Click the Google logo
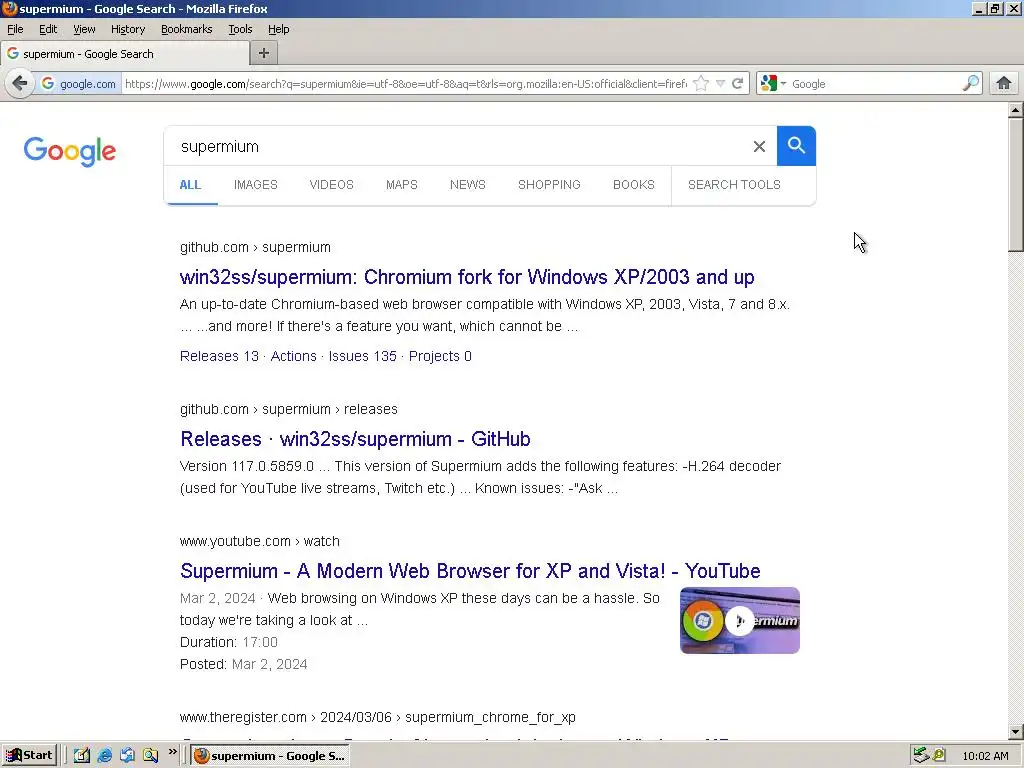Image resolution: width=1024 pixels, height=768 pixels. 70,152
